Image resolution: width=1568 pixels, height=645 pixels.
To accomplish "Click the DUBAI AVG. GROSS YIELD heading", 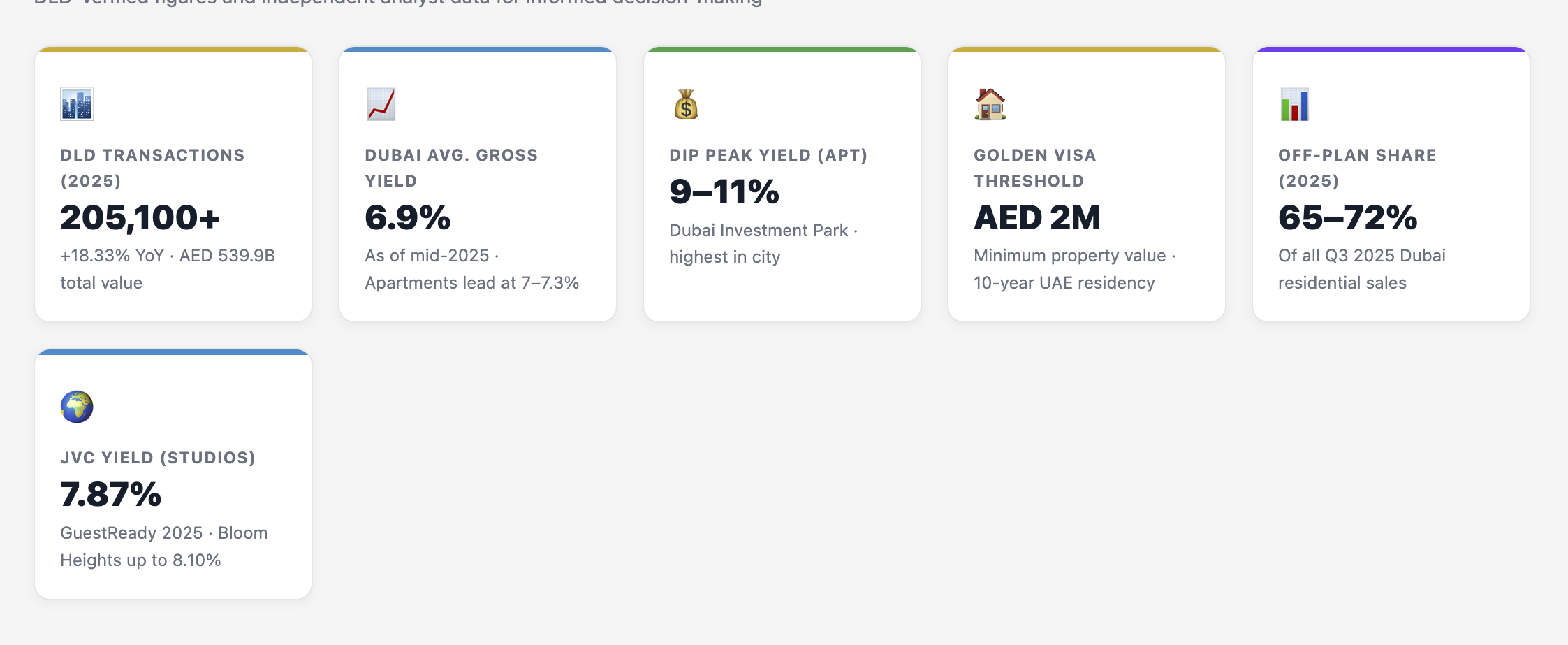I will click(452, 168).
